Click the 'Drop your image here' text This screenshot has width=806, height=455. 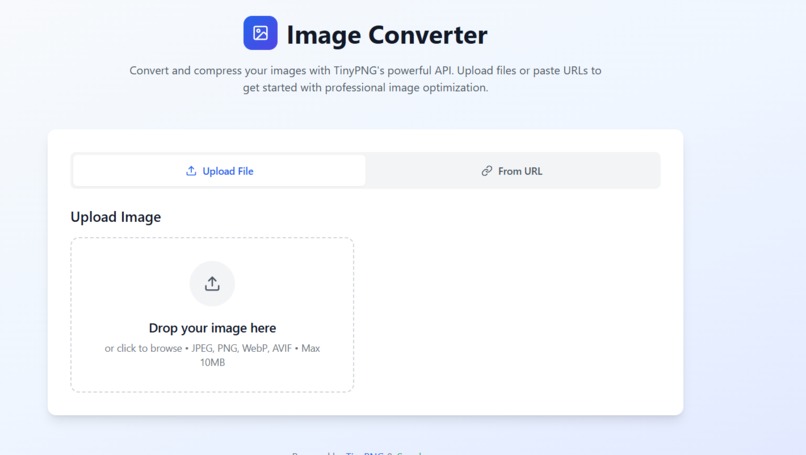[x=212, y=328]
